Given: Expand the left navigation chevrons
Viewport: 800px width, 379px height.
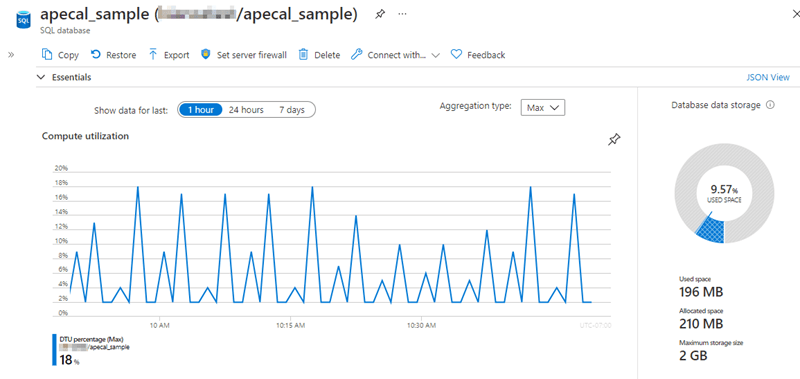Looking at the screenshot, I should (11, 55).
